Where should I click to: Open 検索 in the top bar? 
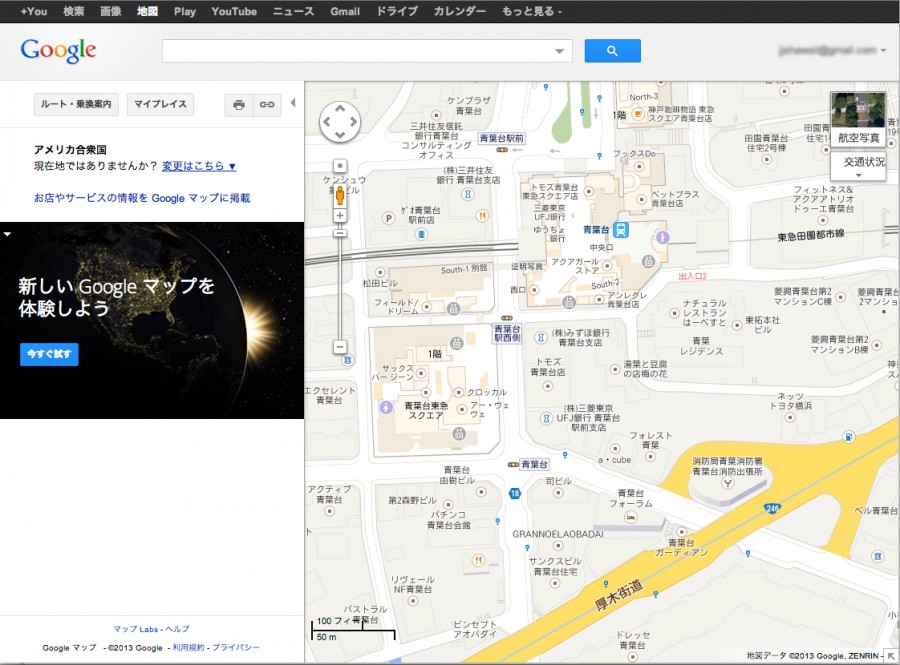click(73, 11)
